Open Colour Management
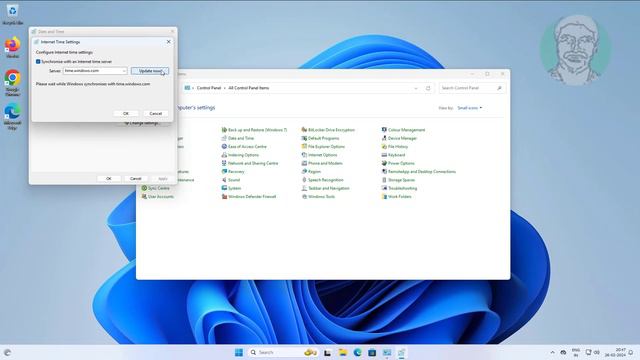Viewport: 640px width, 360px height. [403, 130]
